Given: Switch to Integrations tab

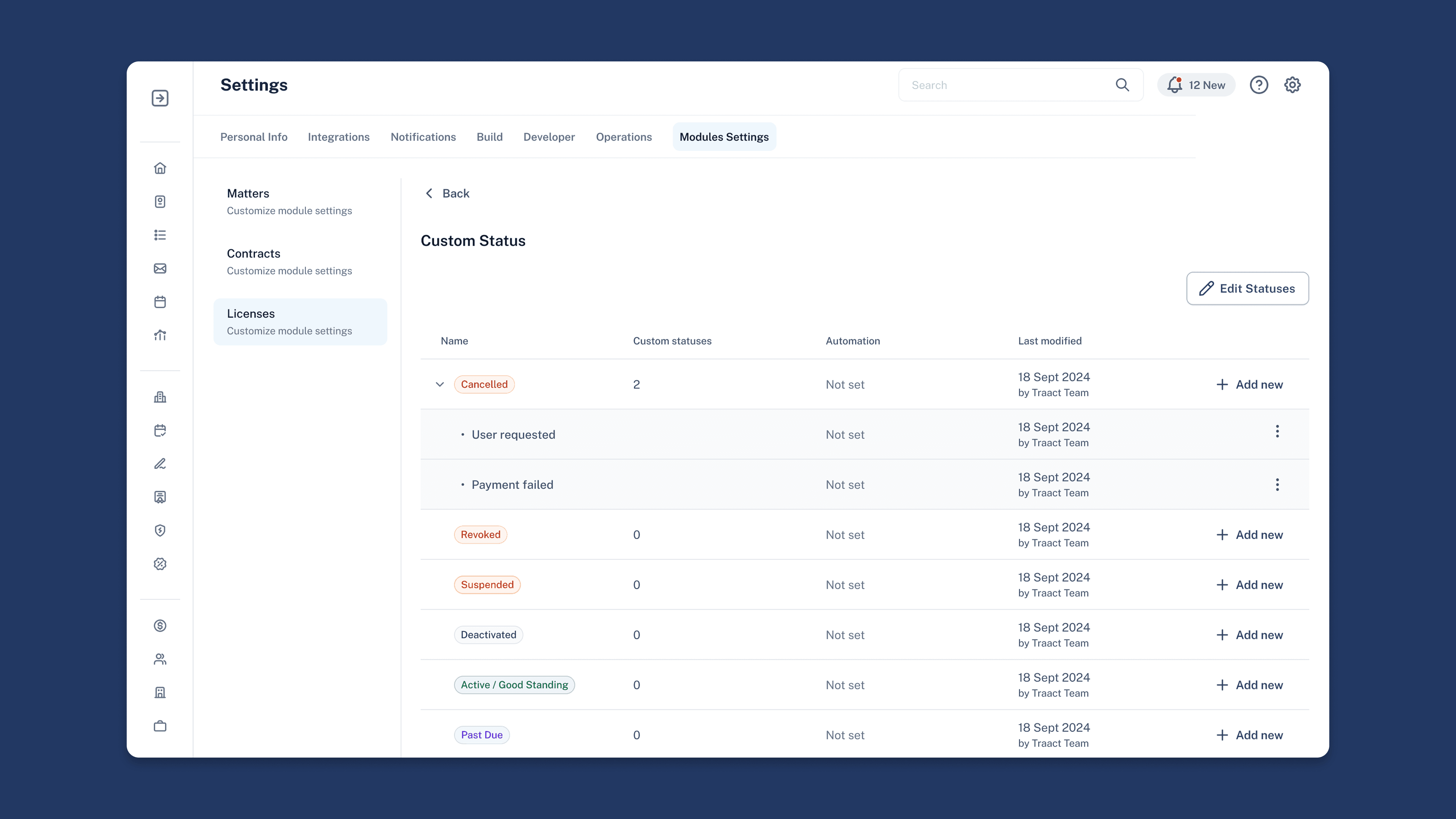Looking at the screenshot, I should click(338, 136).
